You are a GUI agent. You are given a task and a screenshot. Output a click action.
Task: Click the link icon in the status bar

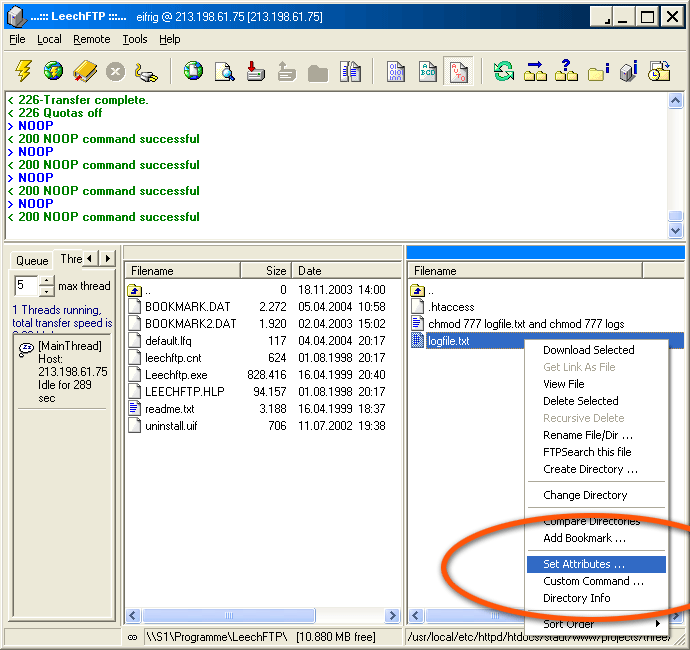tap(132, 637)
